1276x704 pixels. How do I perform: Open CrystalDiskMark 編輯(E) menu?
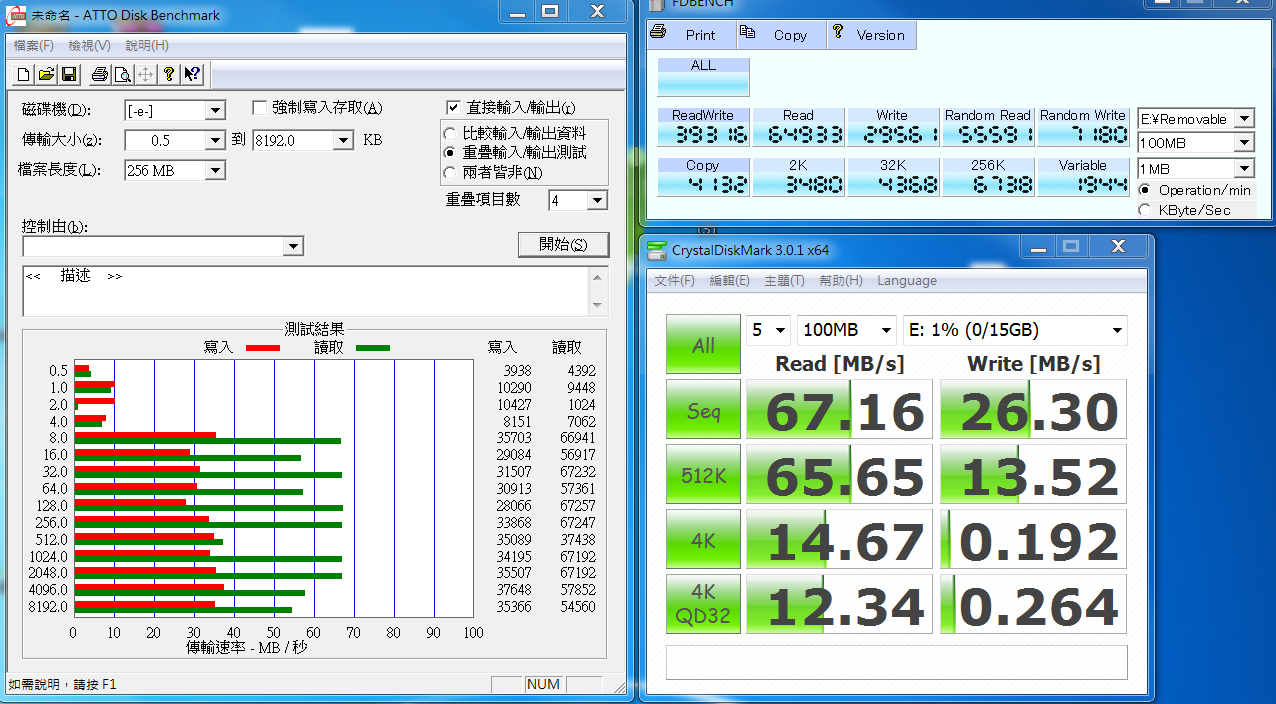pos(730,281)
